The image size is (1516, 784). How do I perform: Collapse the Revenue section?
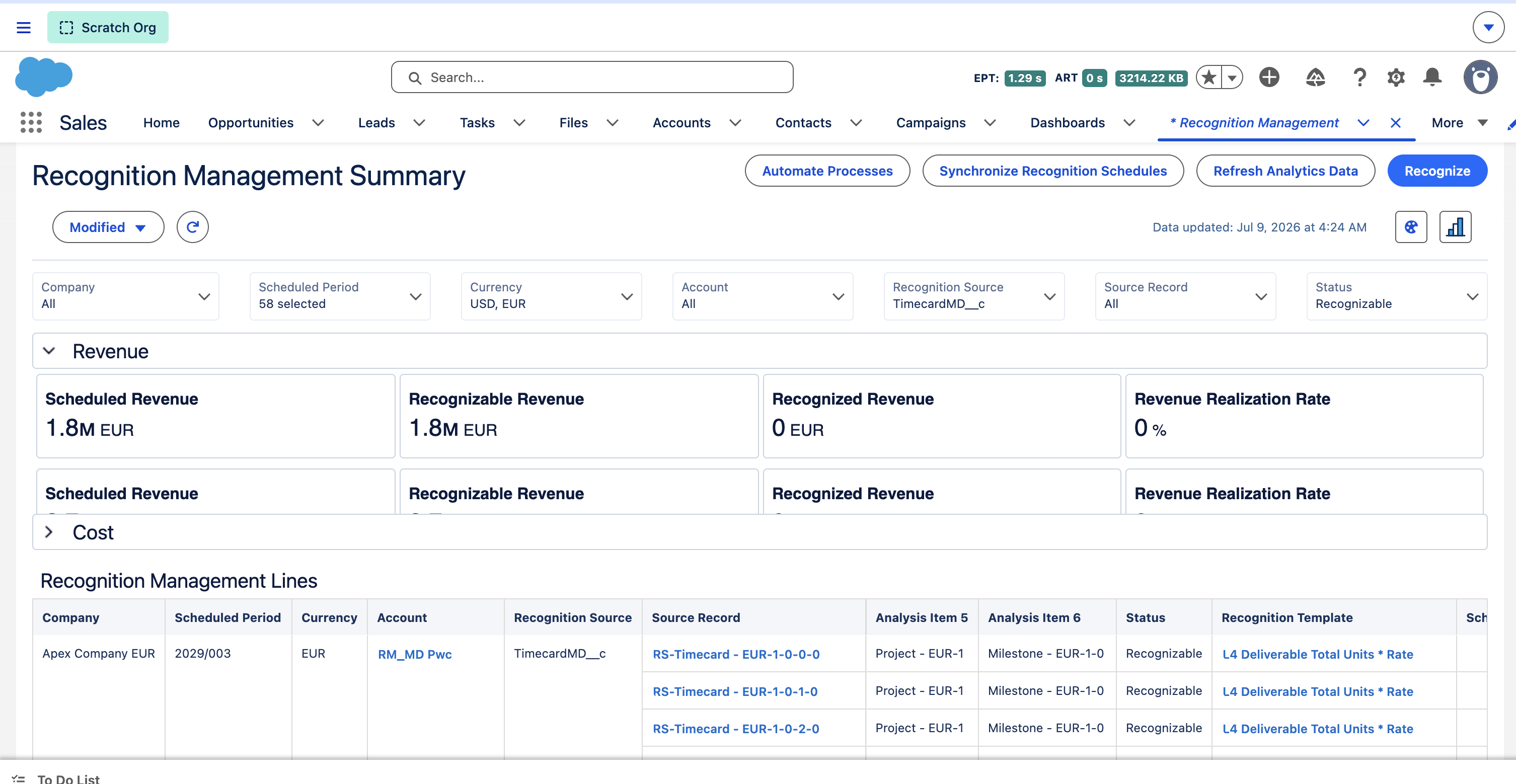coord(49,351)
